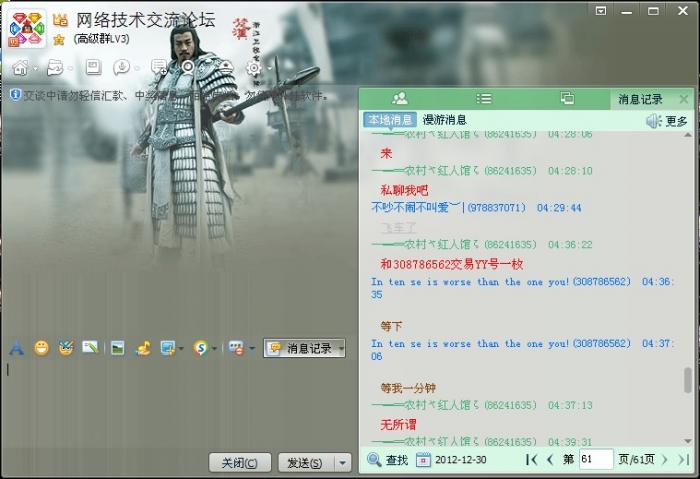Click the magnifier 查找 search icon
The image size is (700, 479).
(x=374, y=459)
